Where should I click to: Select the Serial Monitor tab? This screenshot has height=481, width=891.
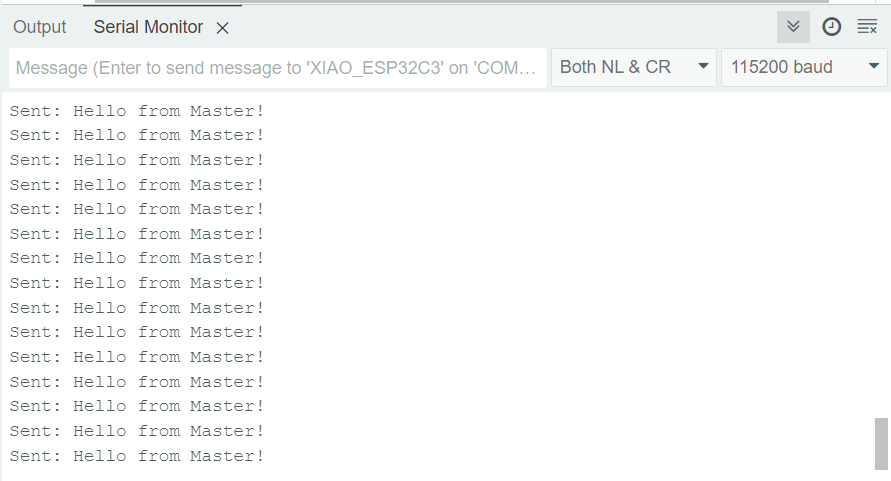pyautogui.click(x=148, y=27)
